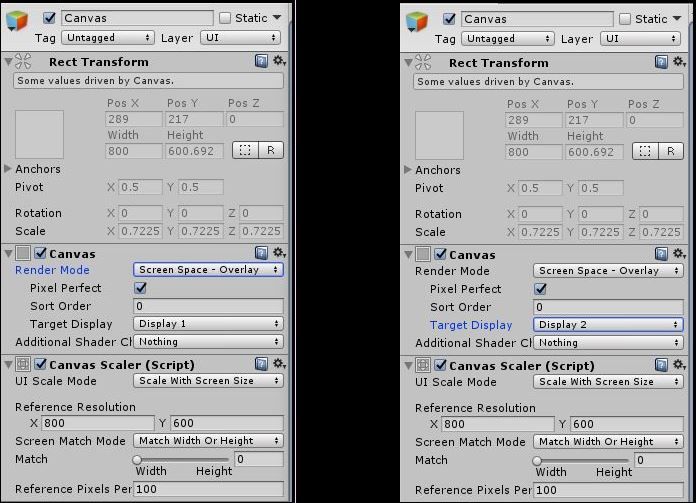Open Canvas Scaler gear menu in left inspector
696x503 pixels.
click(x=279, y=364)
